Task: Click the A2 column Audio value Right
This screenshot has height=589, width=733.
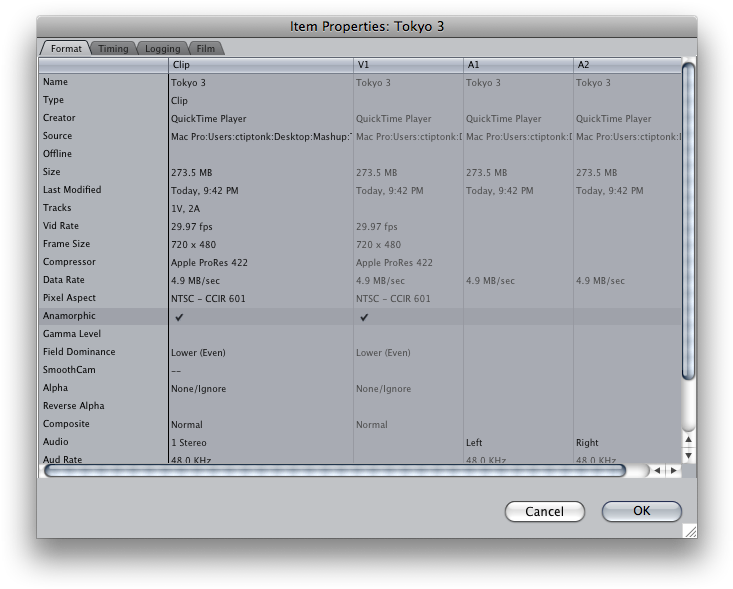Action: pos(587,443)
